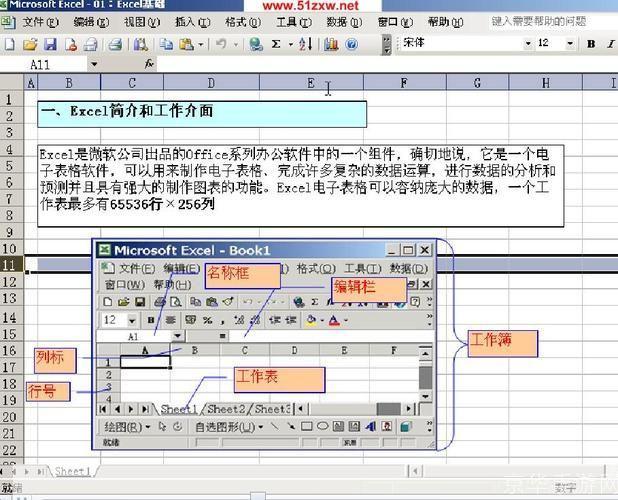This screenshot has width=618, height=500.
Task: Open the 插入(I) menu
Action: point(193,22)
